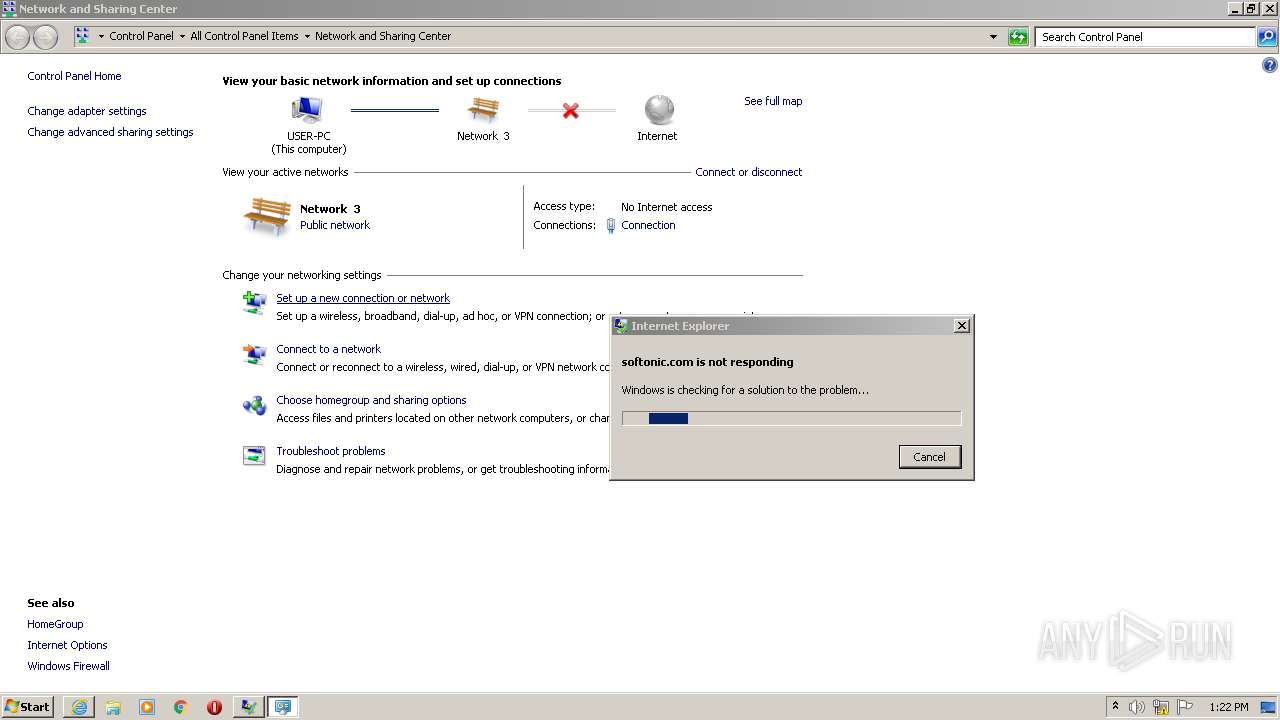The width and height of the screenshot is (1280, 720).
Task: Click the Internet globe icon
Action: point(659,110)
